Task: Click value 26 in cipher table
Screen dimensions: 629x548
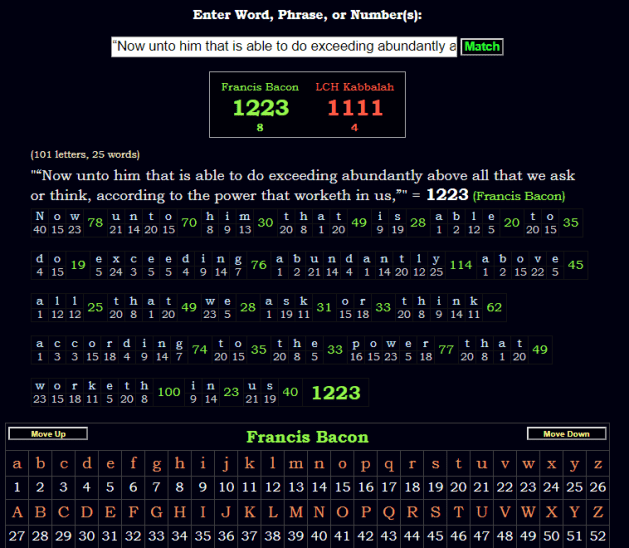Action: tap(598, 487)
